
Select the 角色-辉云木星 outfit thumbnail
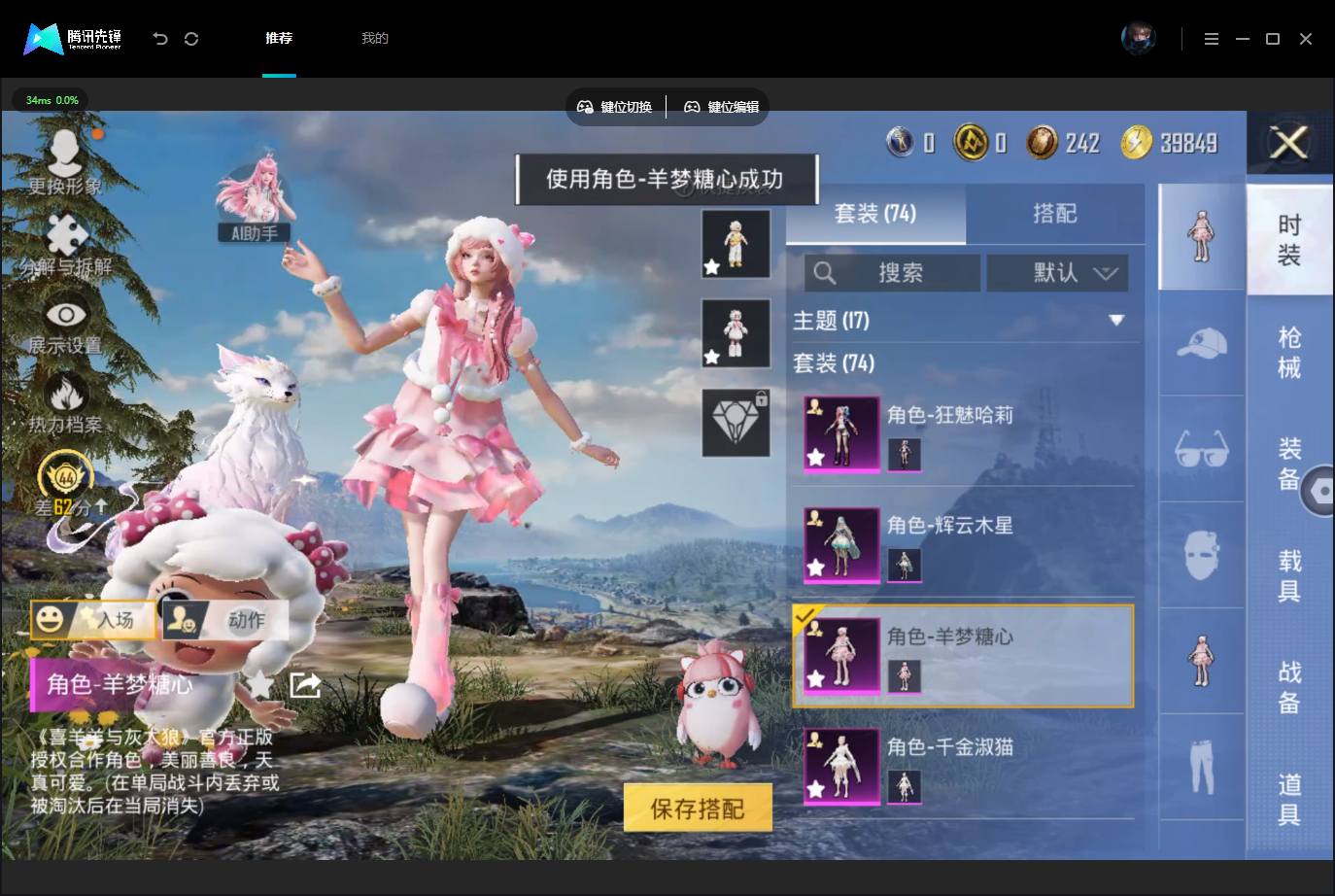(841, 544)
